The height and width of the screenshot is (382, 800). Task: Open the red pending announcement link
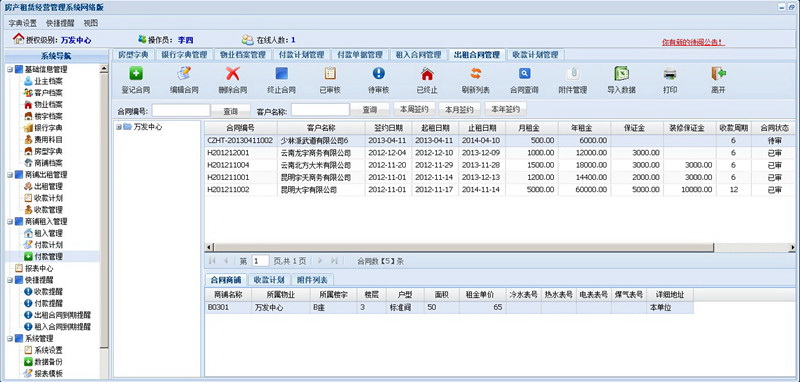point(693,42)
